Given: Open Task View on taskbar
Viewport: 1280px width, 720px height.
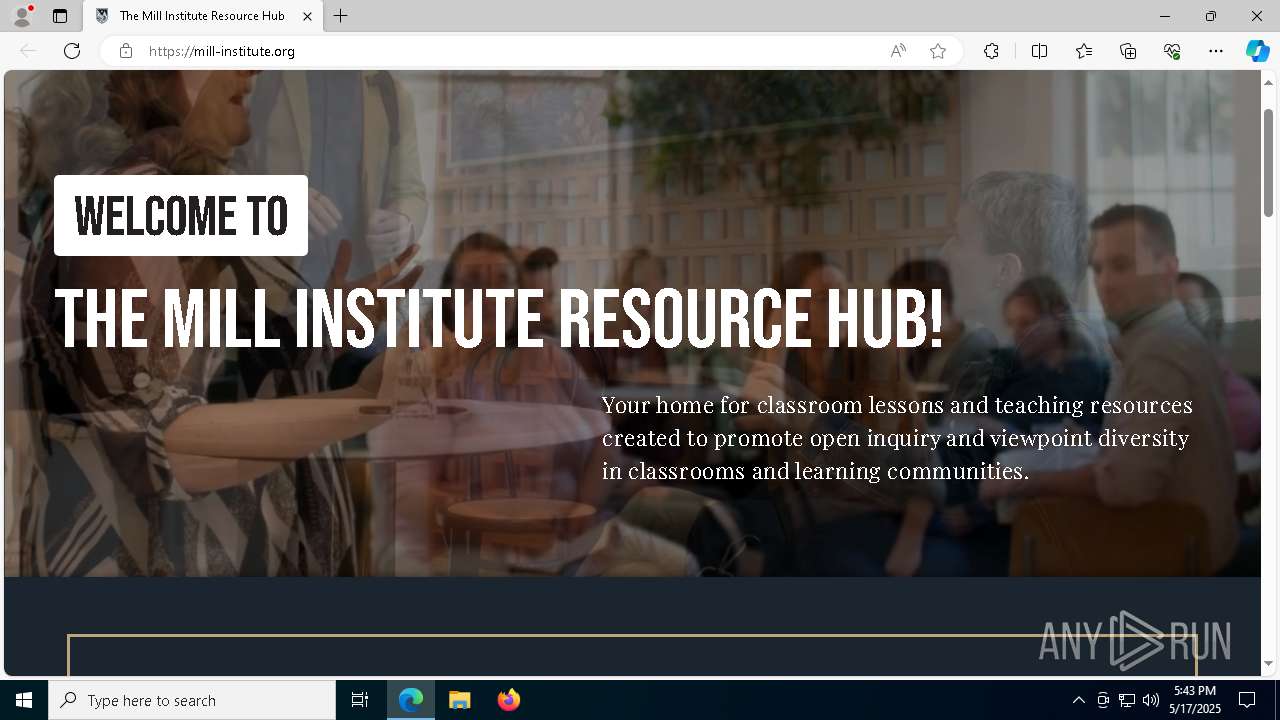Looking at the screenshot, I should (x=360, y=700).
